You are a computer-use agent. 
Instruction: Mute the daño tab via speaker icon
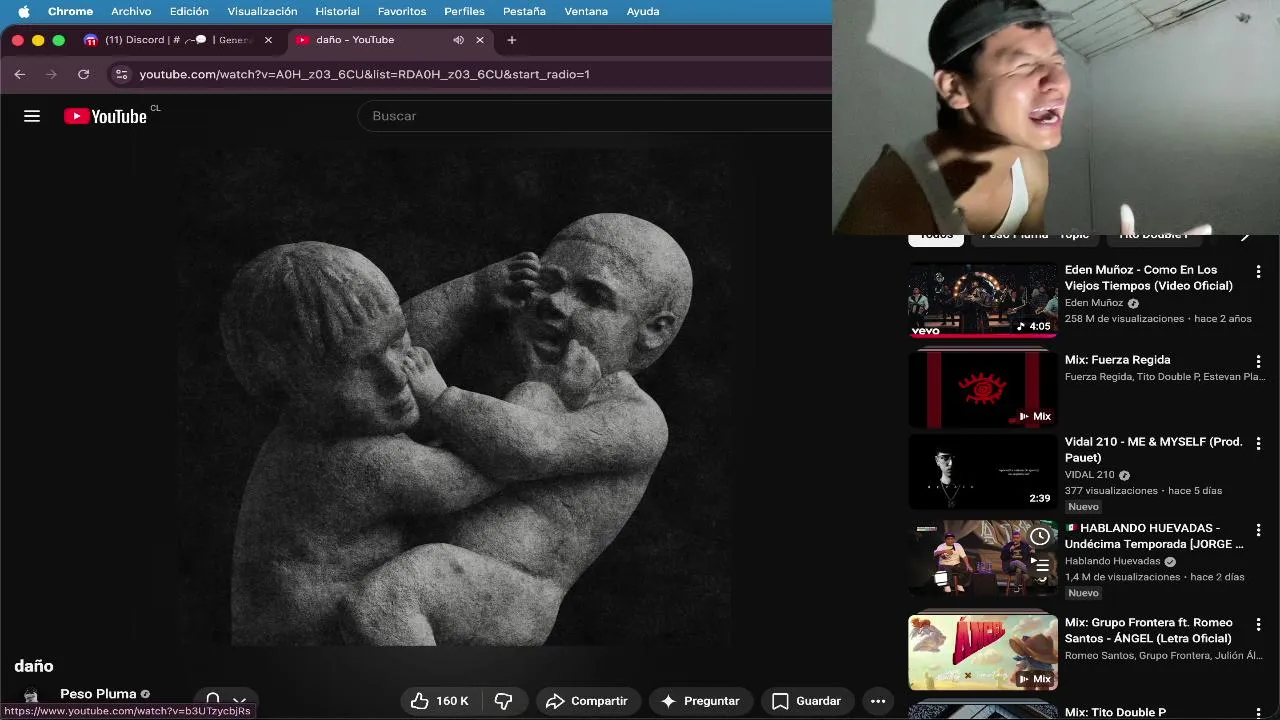click(x=458, y=40)
